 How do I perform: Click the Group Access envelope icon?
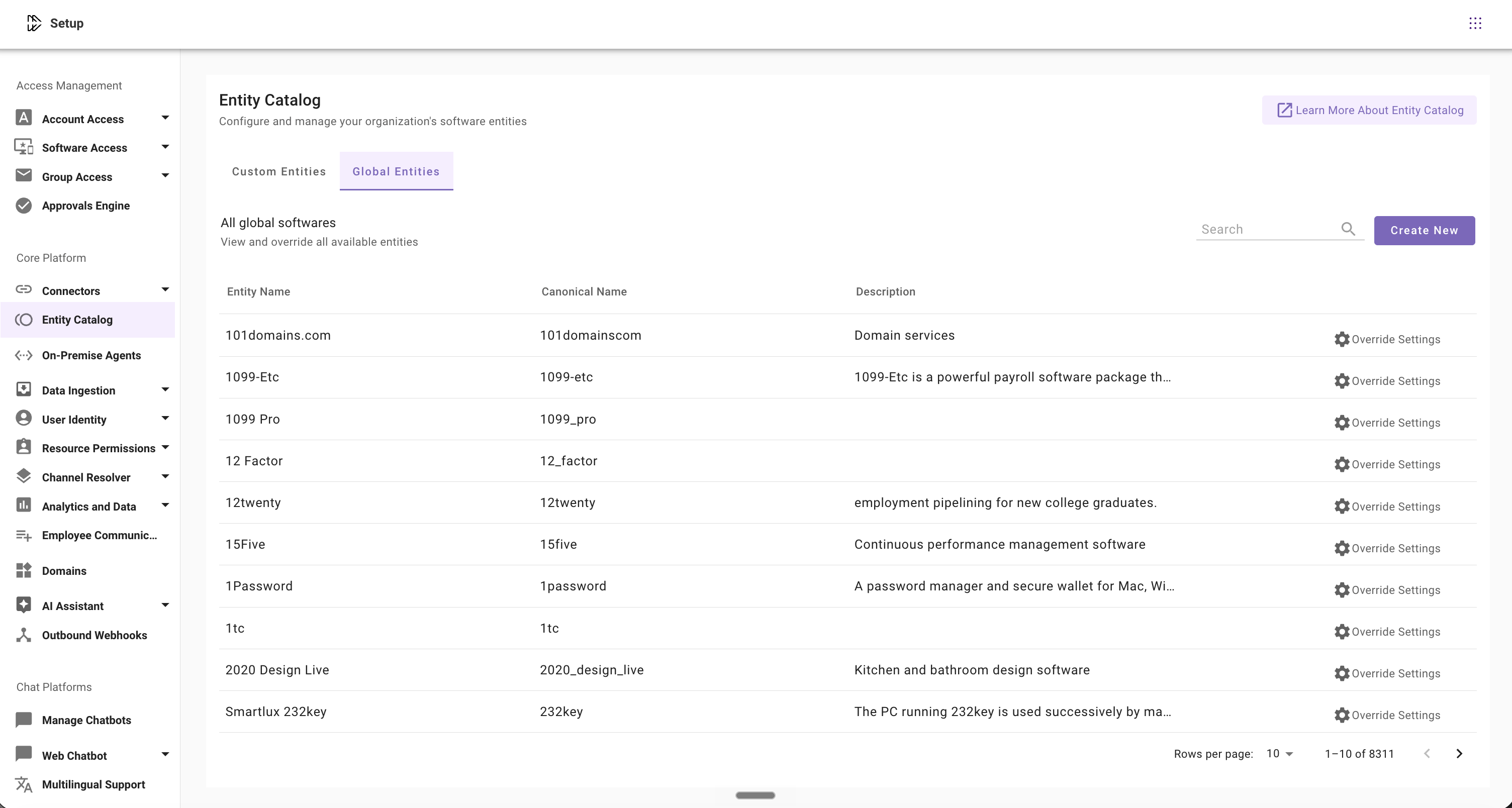24,175
